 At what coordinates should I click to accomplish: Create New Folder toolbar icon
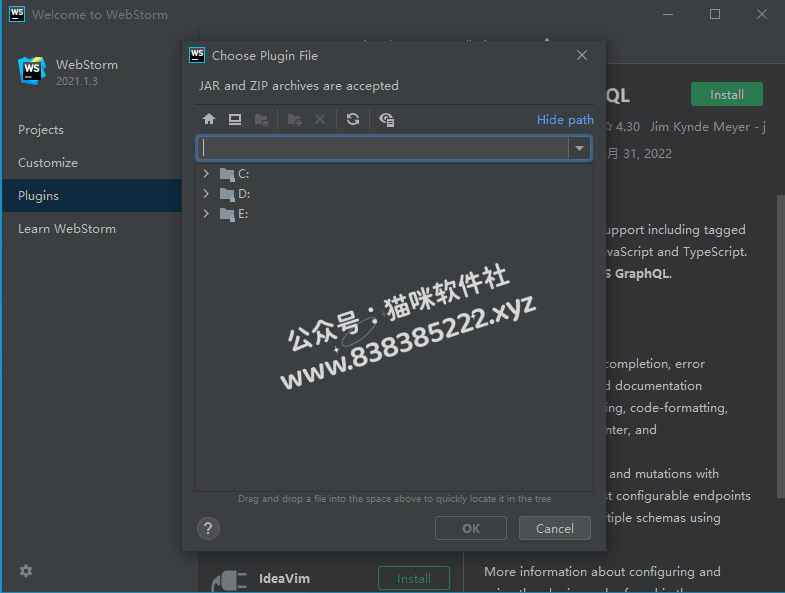(294, 119)
